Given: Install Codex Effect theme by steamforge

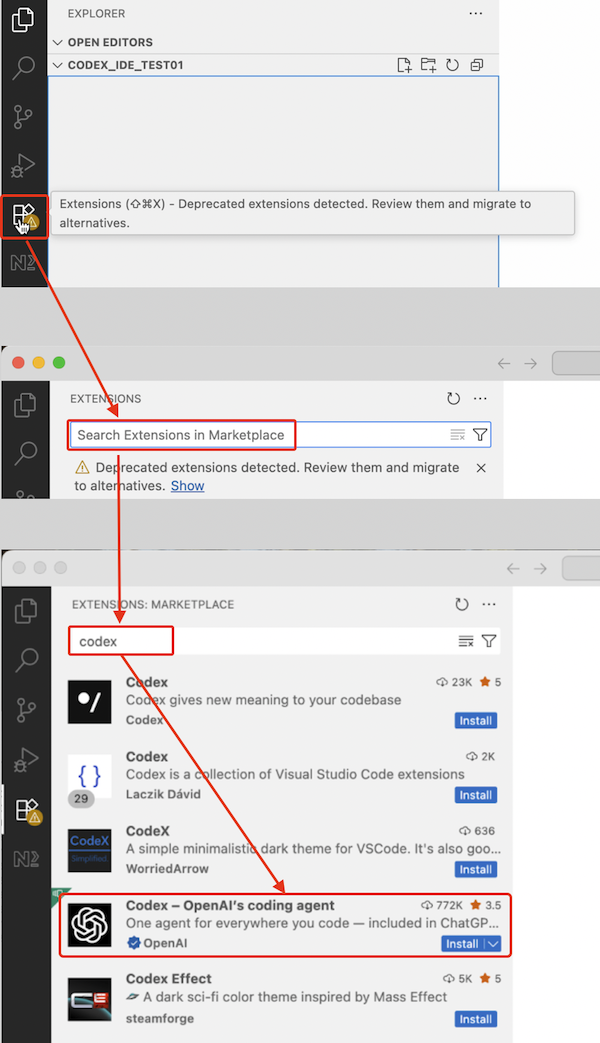Looking at the screenshot, I should tap(476, 1019).
